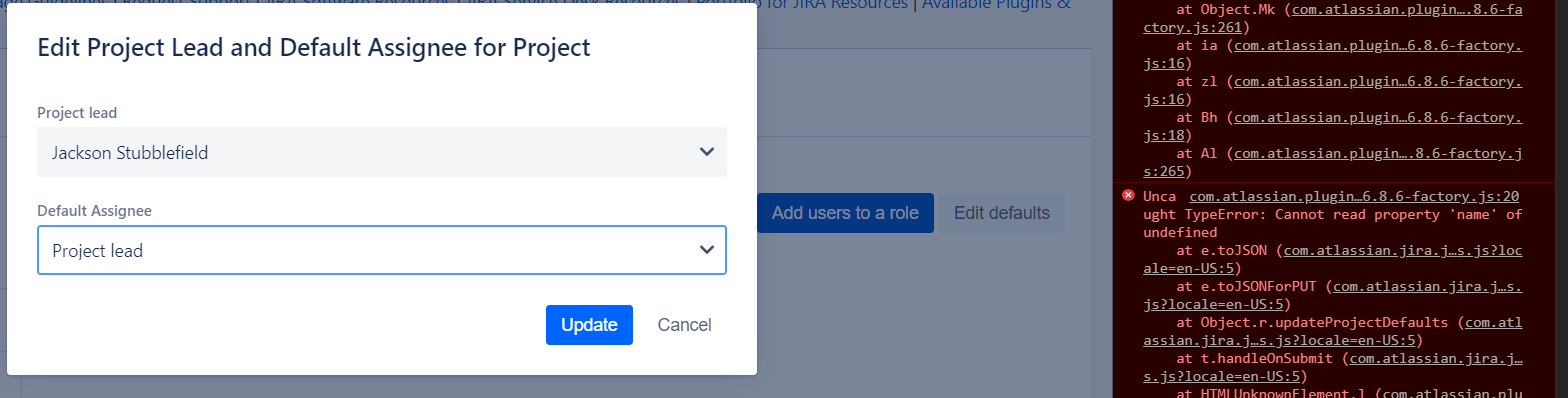Open source link for e.toJSON frame
The image size is (1568, 398).
click(1333, 259)
